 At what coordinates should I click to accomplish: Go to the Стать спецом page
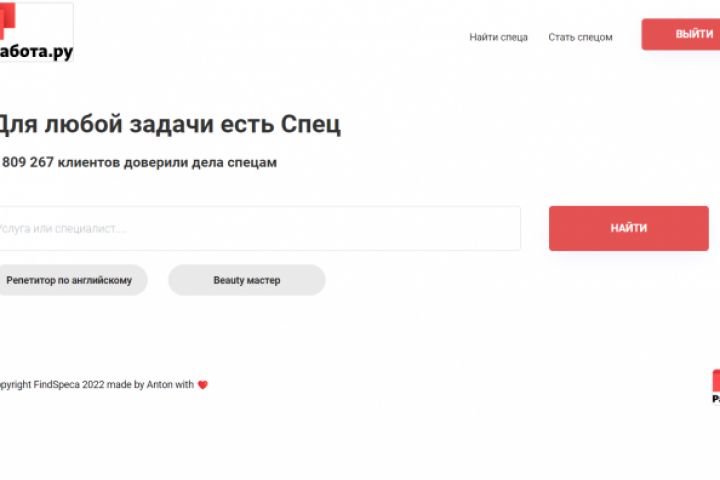pyautogui.click(x=580, y=37)
